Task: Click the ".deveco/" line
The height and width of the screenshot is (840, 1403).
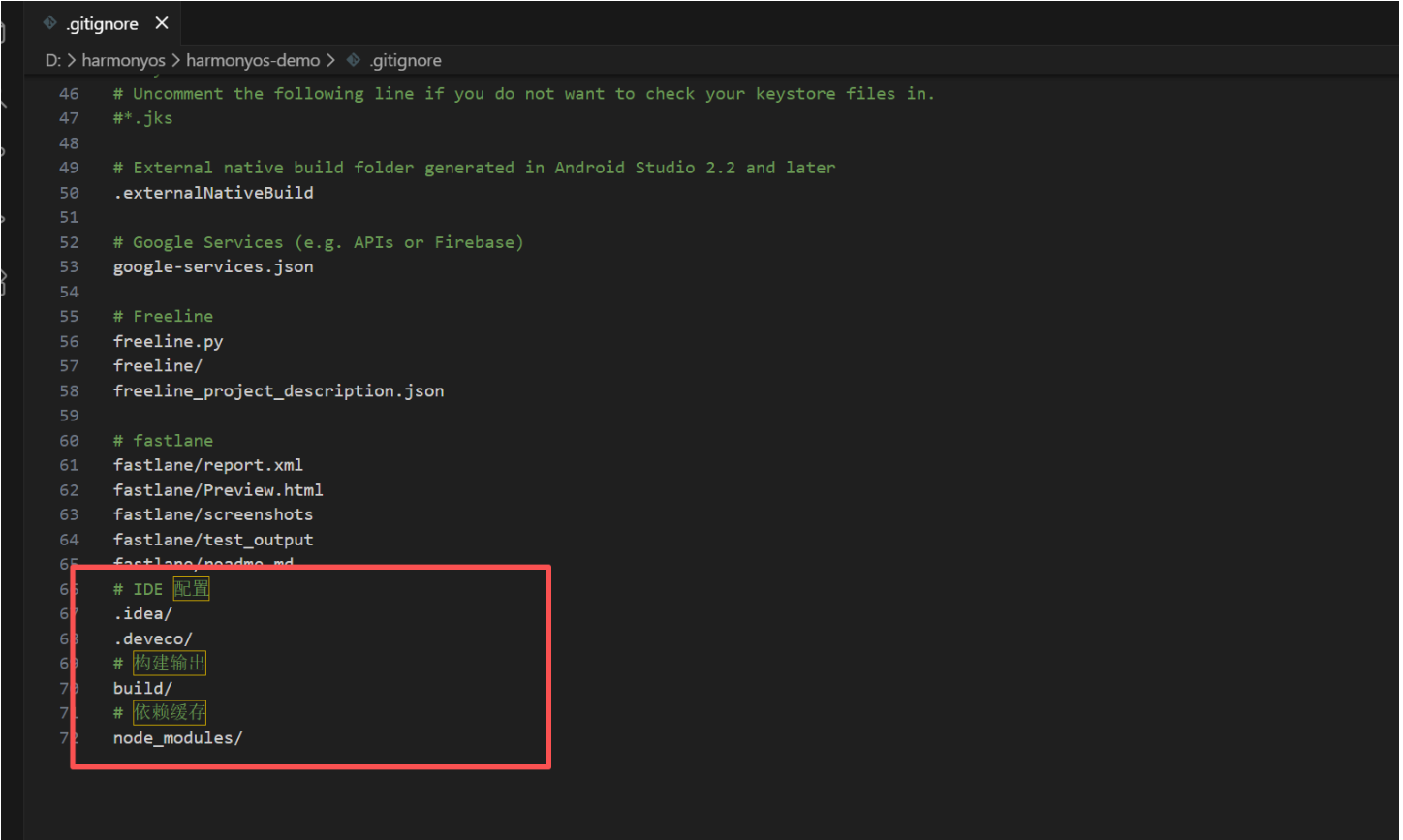Action: [153, 638]
